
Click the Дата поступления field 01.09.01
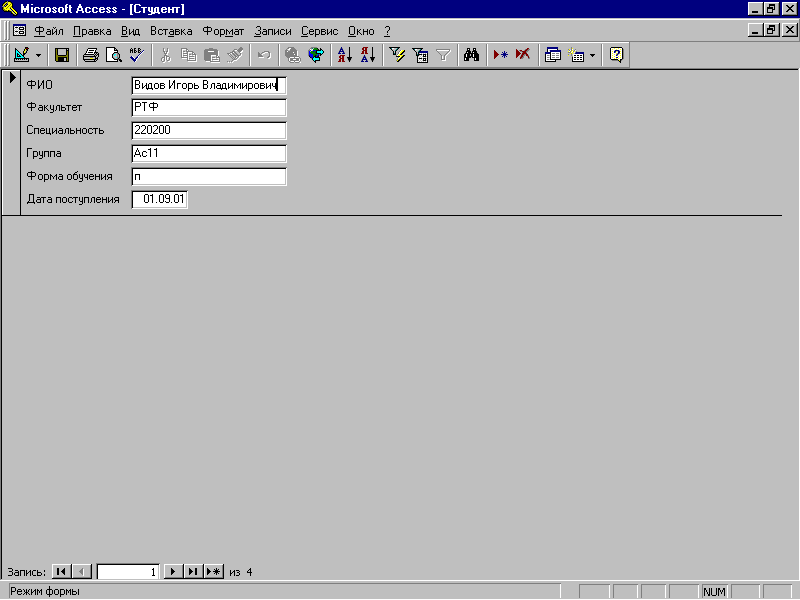pos(160,199)
